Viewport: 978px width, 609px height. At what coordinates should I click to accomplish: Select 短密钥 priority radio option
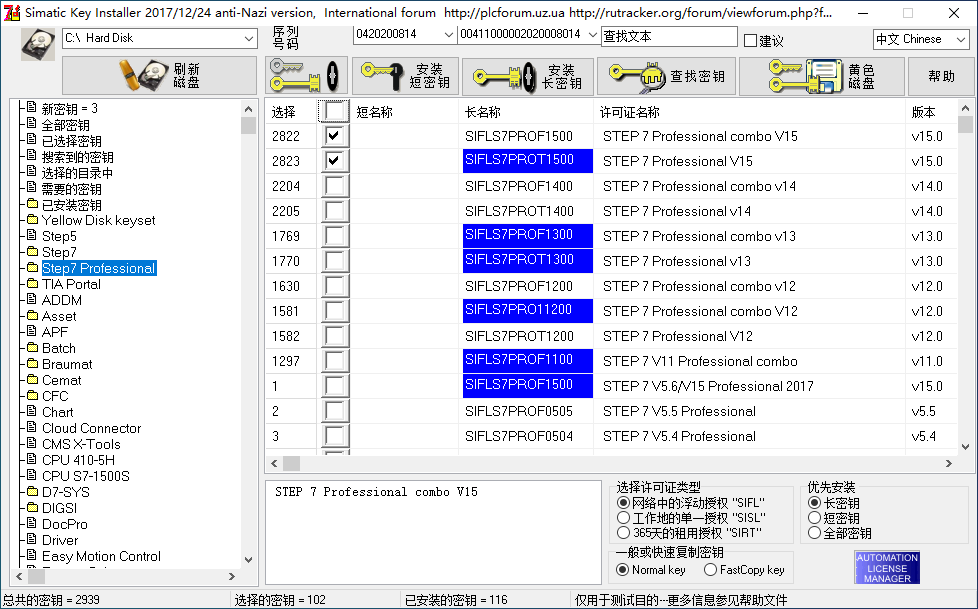(x=814, y=517)
